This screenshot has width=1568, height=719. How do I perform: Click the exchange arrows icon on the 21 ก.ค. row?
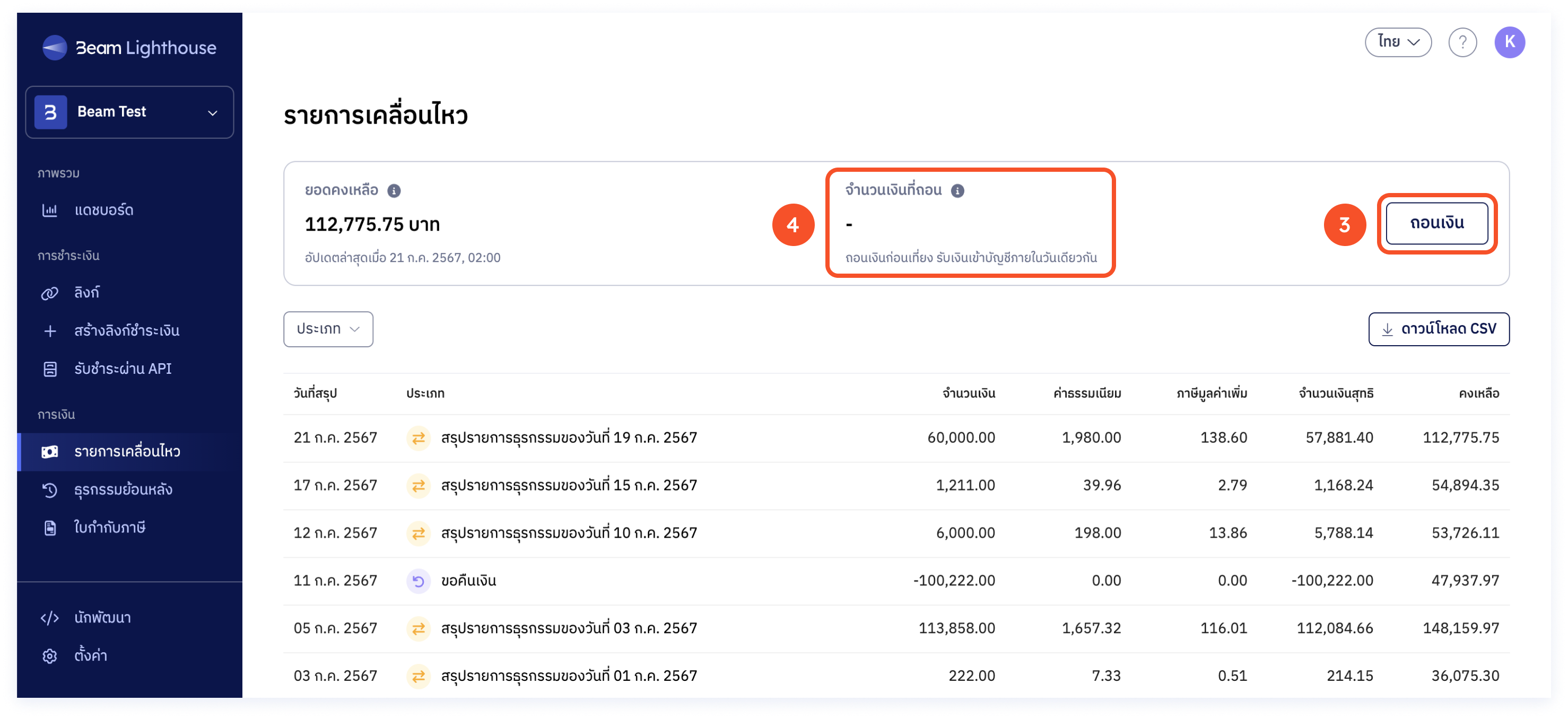click(418, 437)
